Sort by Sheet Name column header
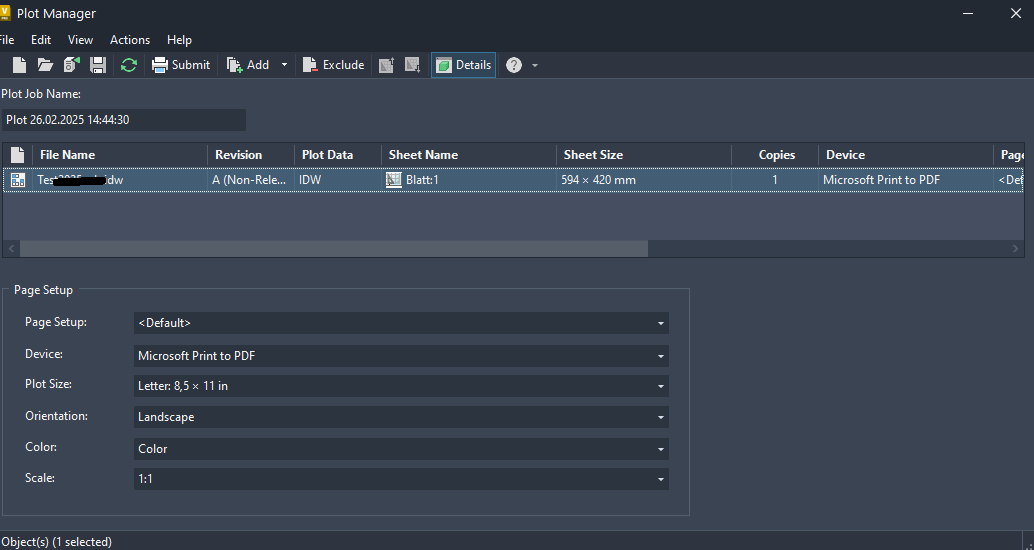 point(469,155)
